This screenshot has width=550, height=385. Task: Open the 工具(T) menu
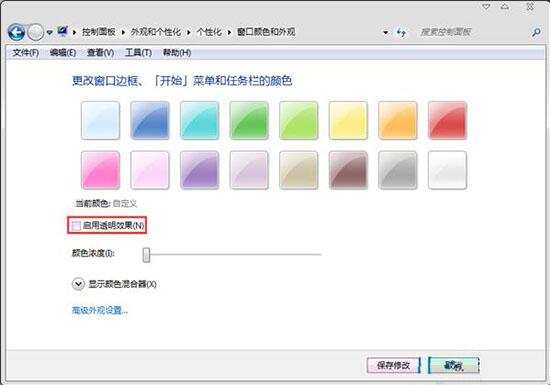coord(138,53)
